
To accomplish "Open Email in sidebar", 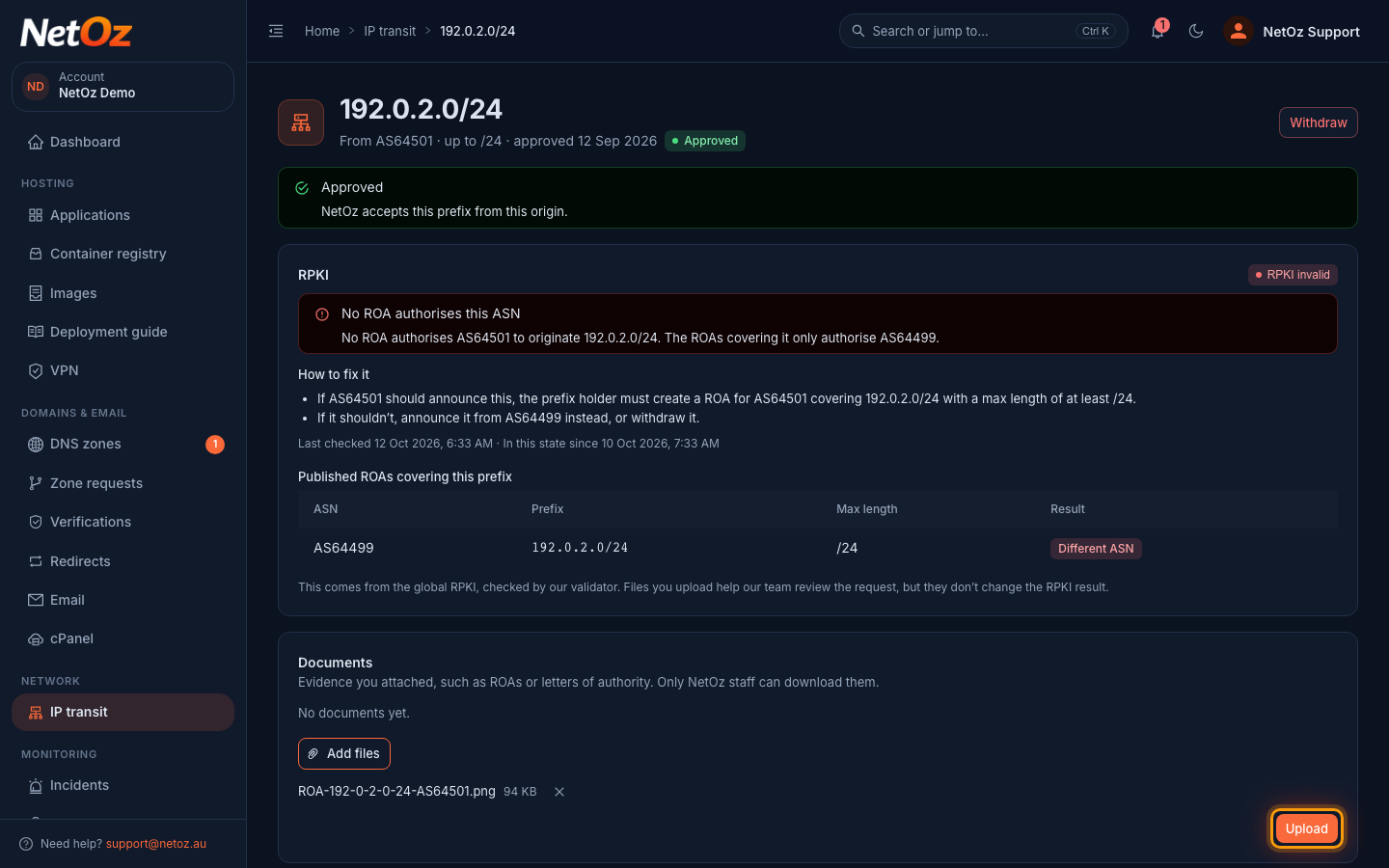I will coord(123,600).
